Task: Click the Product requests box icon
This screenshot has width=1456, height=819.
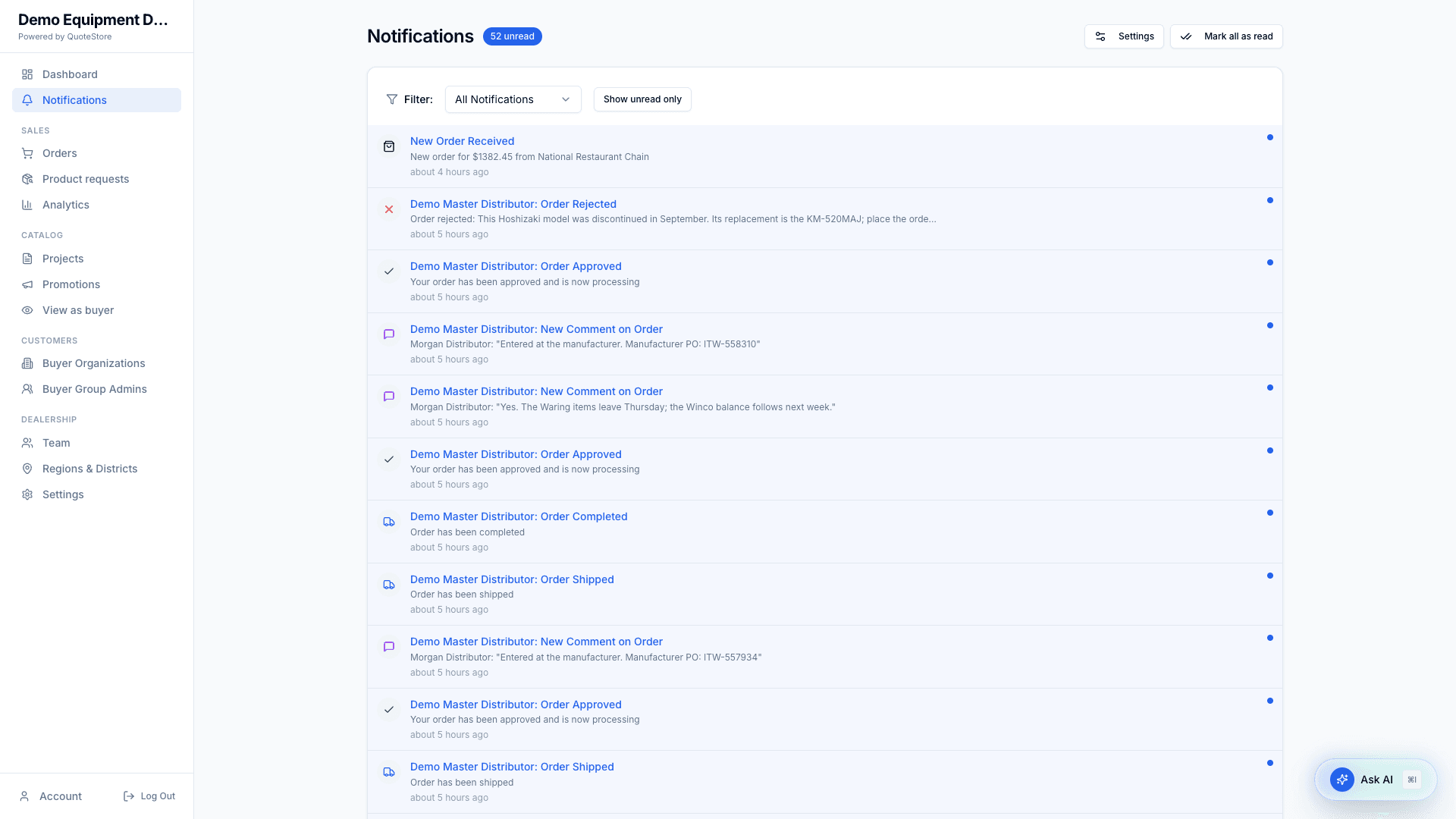Action: [27, 179]
